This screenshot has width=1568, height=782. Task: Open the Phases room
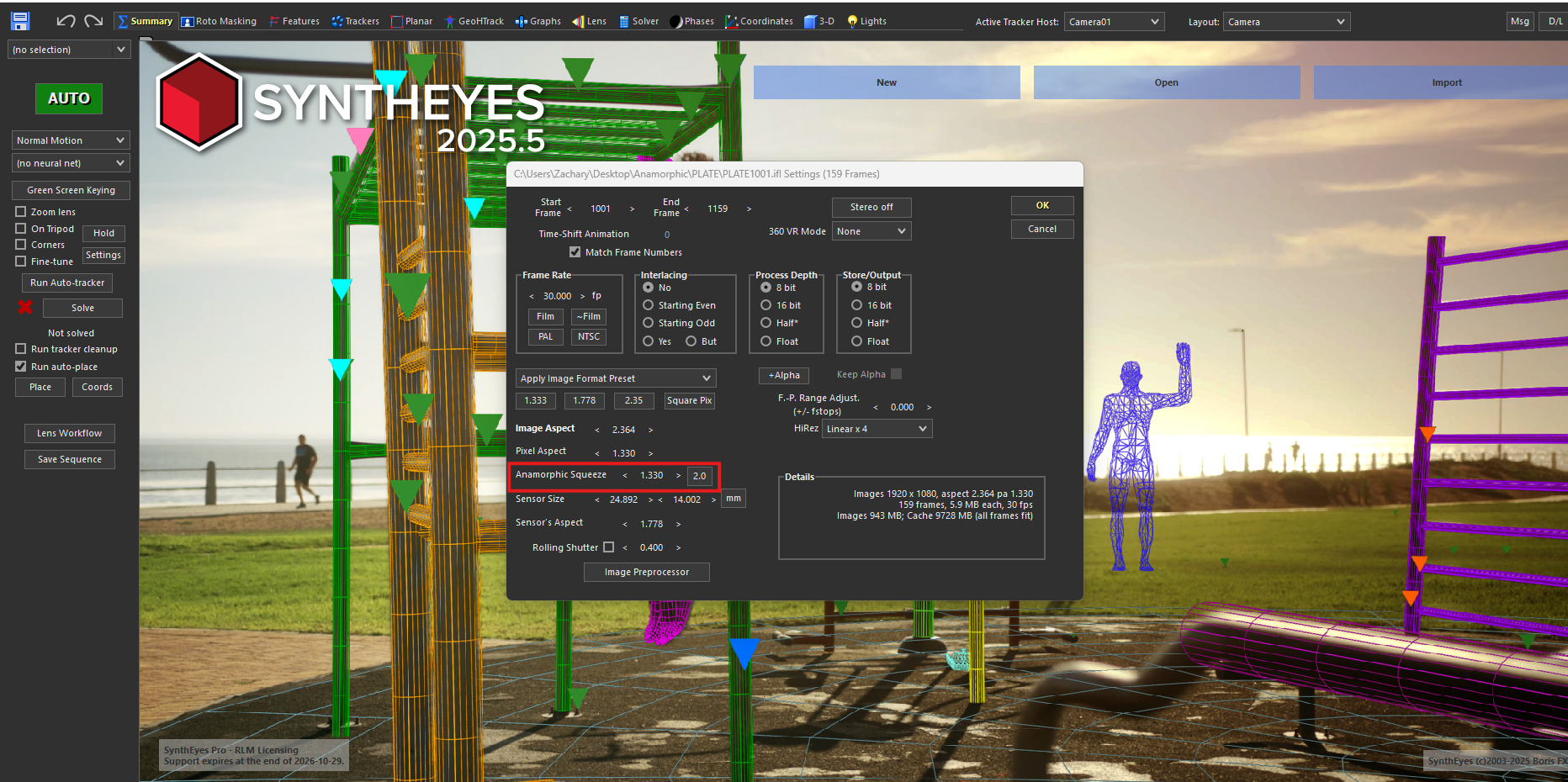691,21
